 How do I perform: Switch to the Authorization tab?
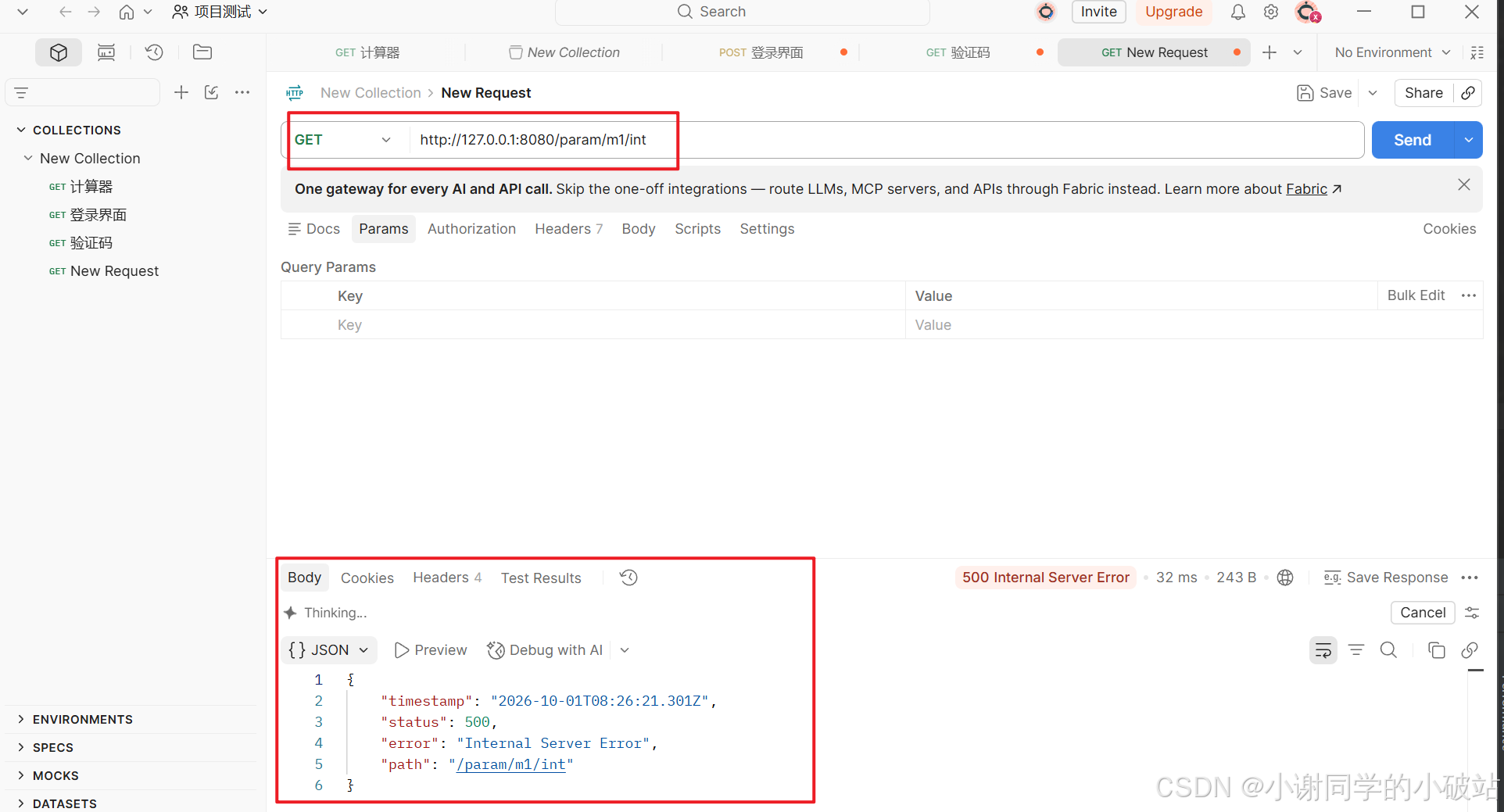click(x=471, y=229)
